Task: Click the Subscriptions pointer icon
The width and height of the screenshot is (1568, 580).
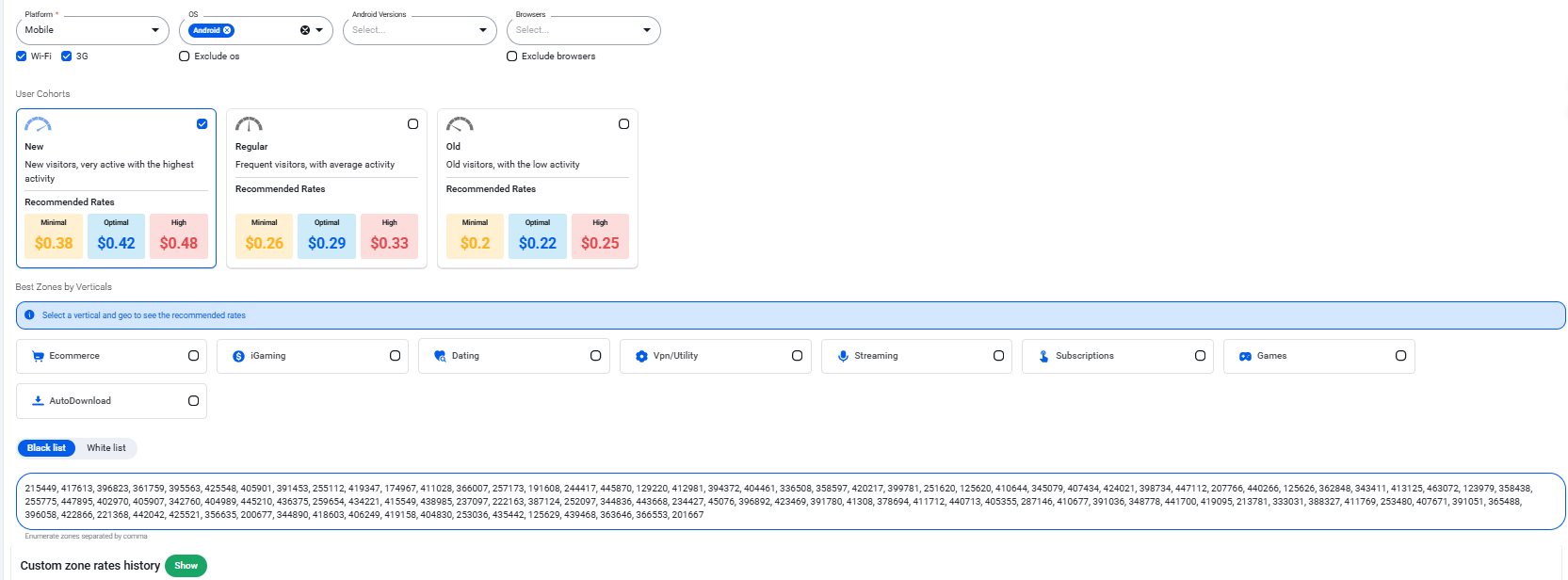Action: point(1043,356)
